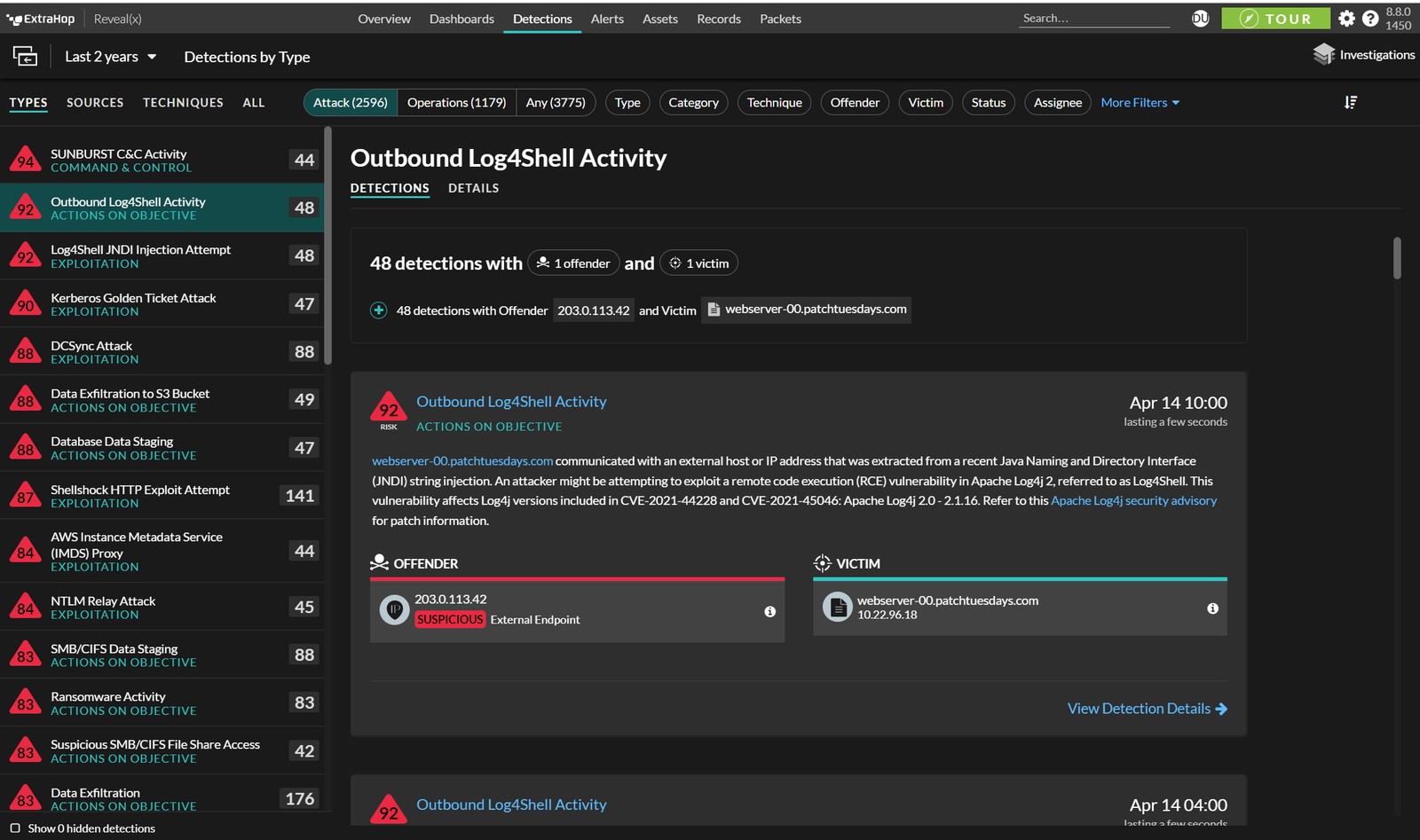
Task: Open the Status filter dropdown
Action: click(x=989, y=103)
